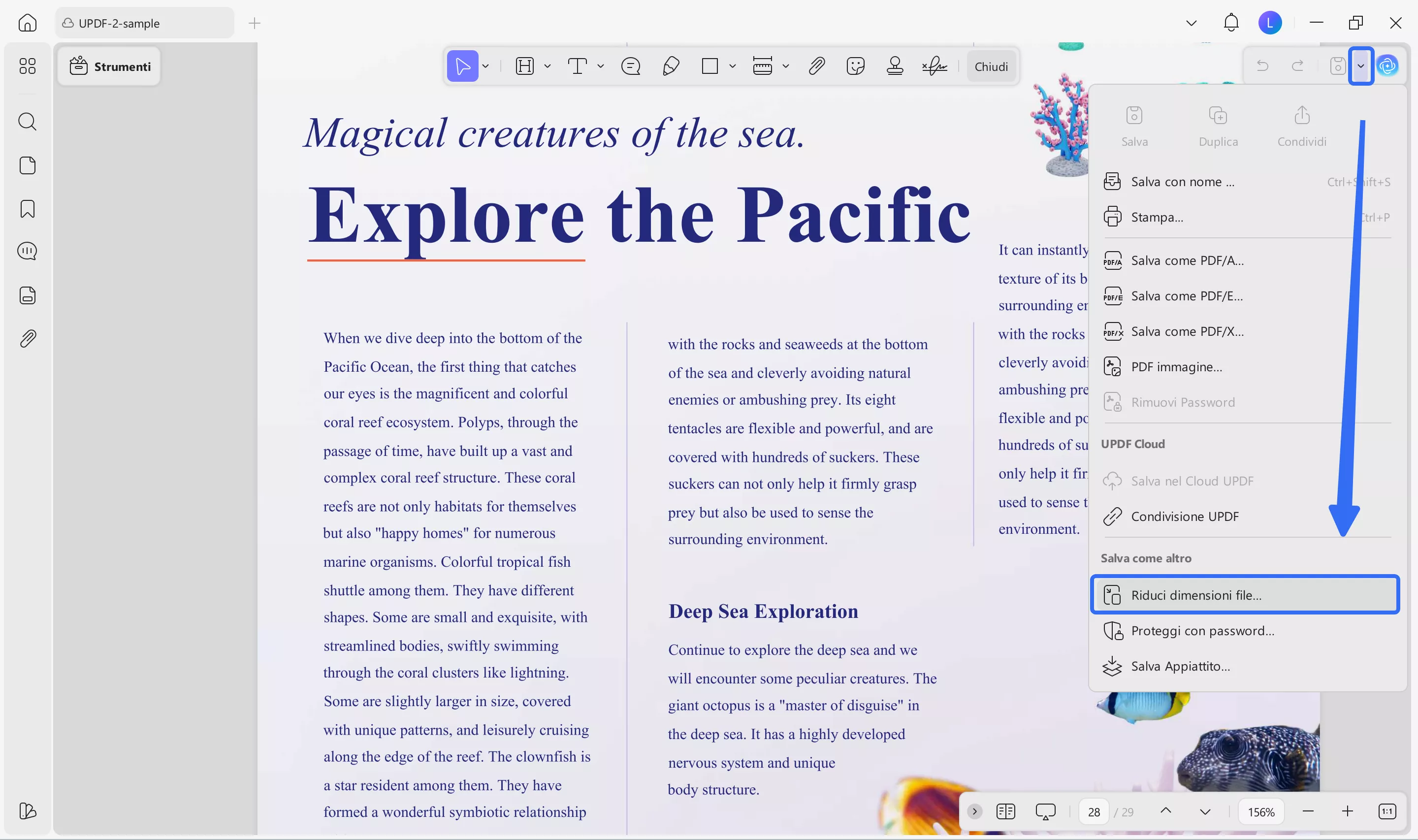
Task: Click the page number field showing 28
Action: click(1094, 812)
